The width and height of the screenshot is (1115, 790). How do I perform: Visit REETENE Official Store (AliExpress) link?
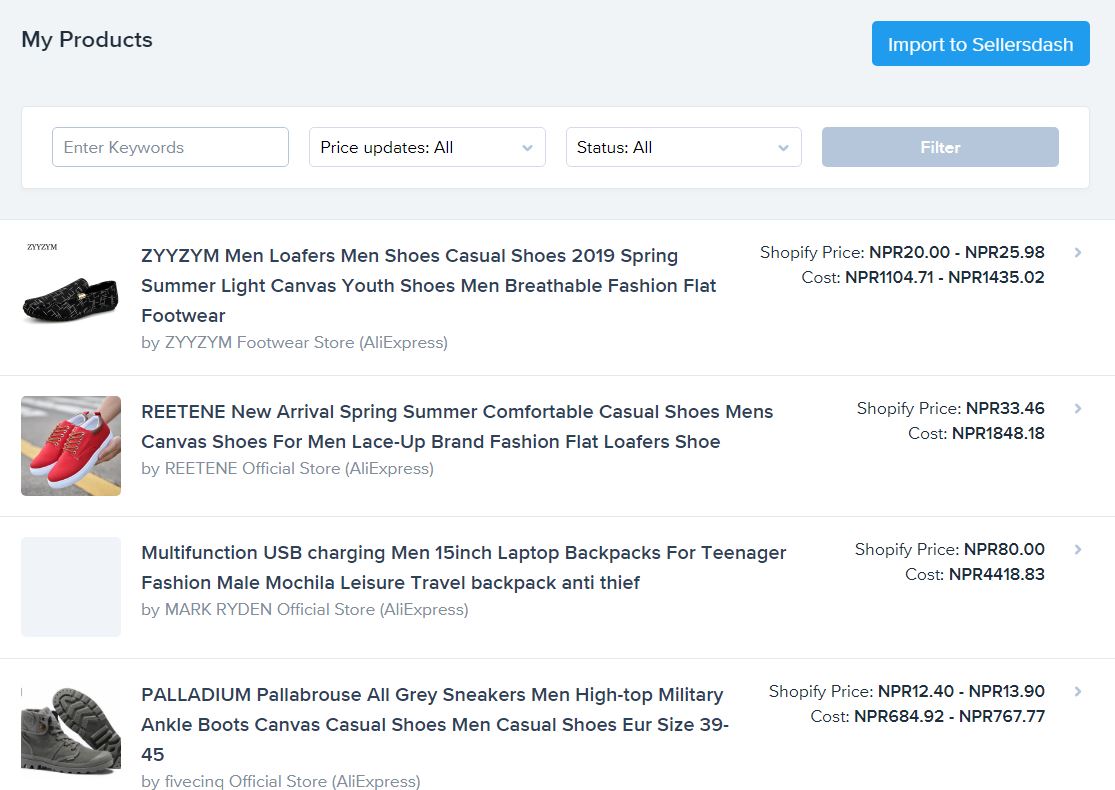(299, 469)
